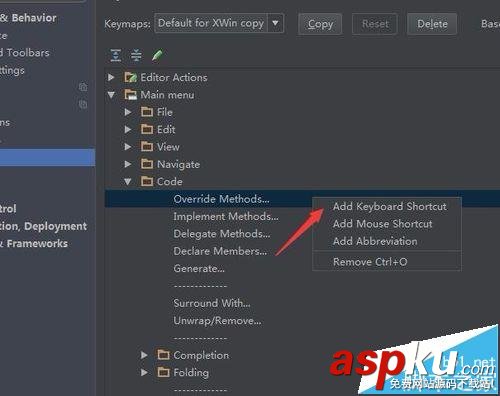
Task: Expand the Edit group arrow
Action: click(x=128, y=129)
